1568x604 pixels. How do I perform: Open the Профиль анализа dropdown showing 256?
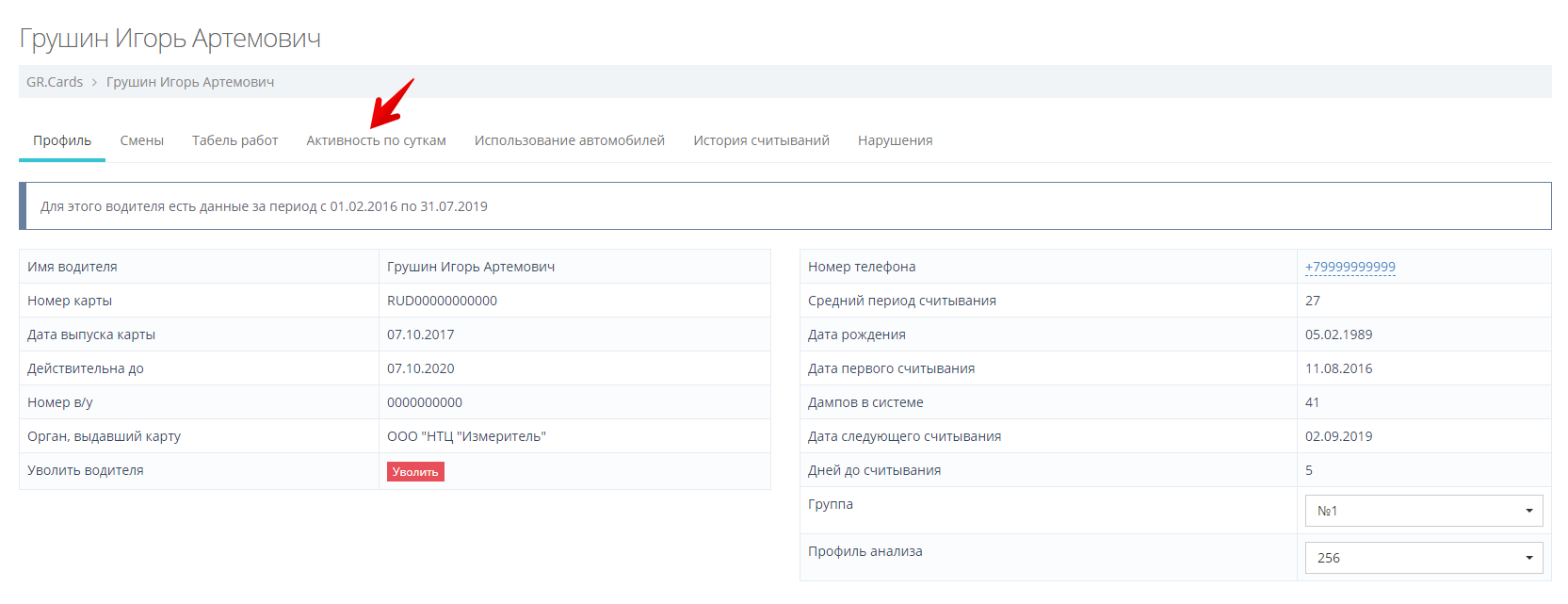click(1423, 558)
